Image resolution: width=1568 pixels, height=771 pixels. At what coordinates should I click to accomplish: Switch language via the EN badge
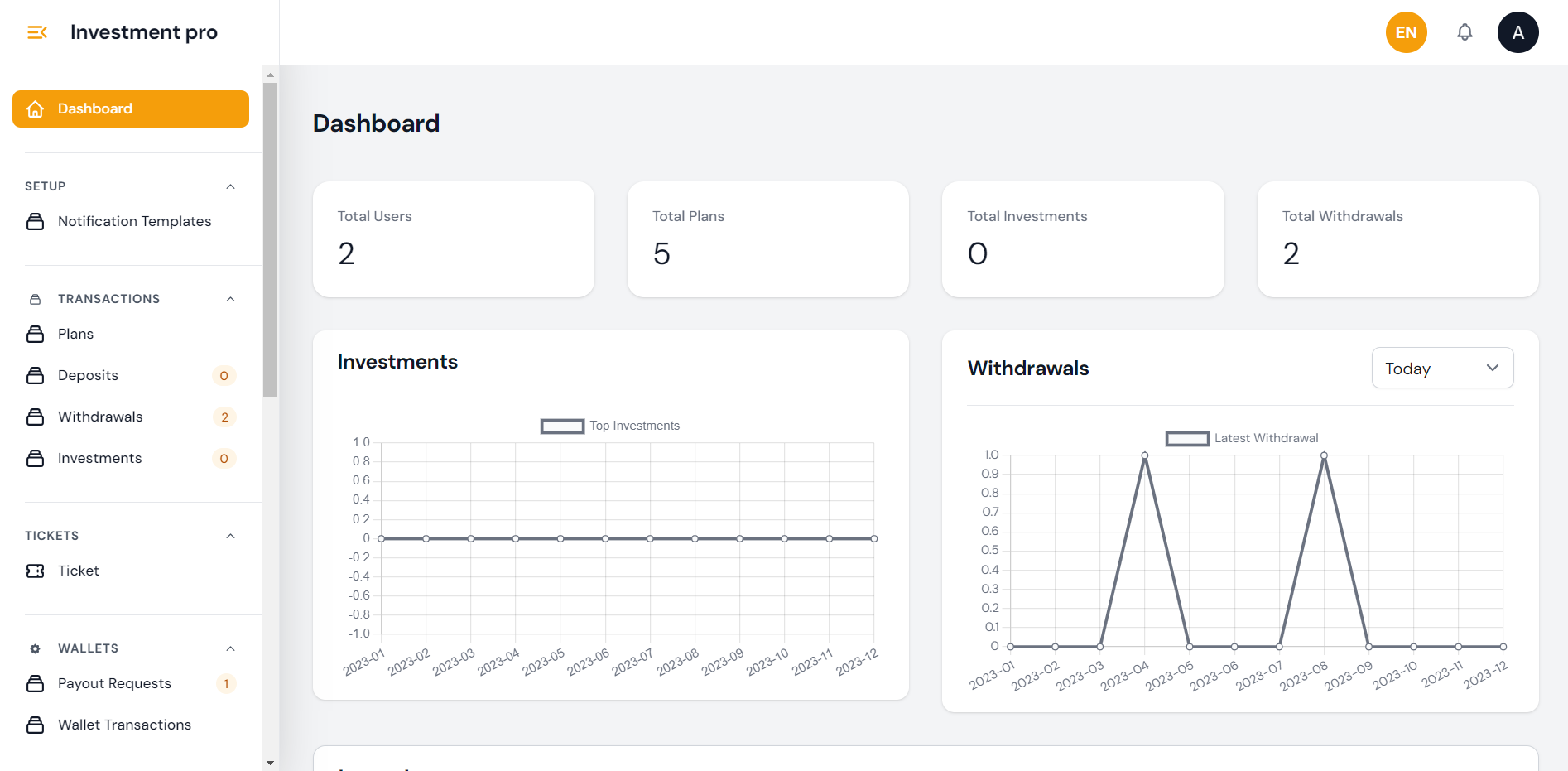pyautogui.click(x=1406, y=32)
